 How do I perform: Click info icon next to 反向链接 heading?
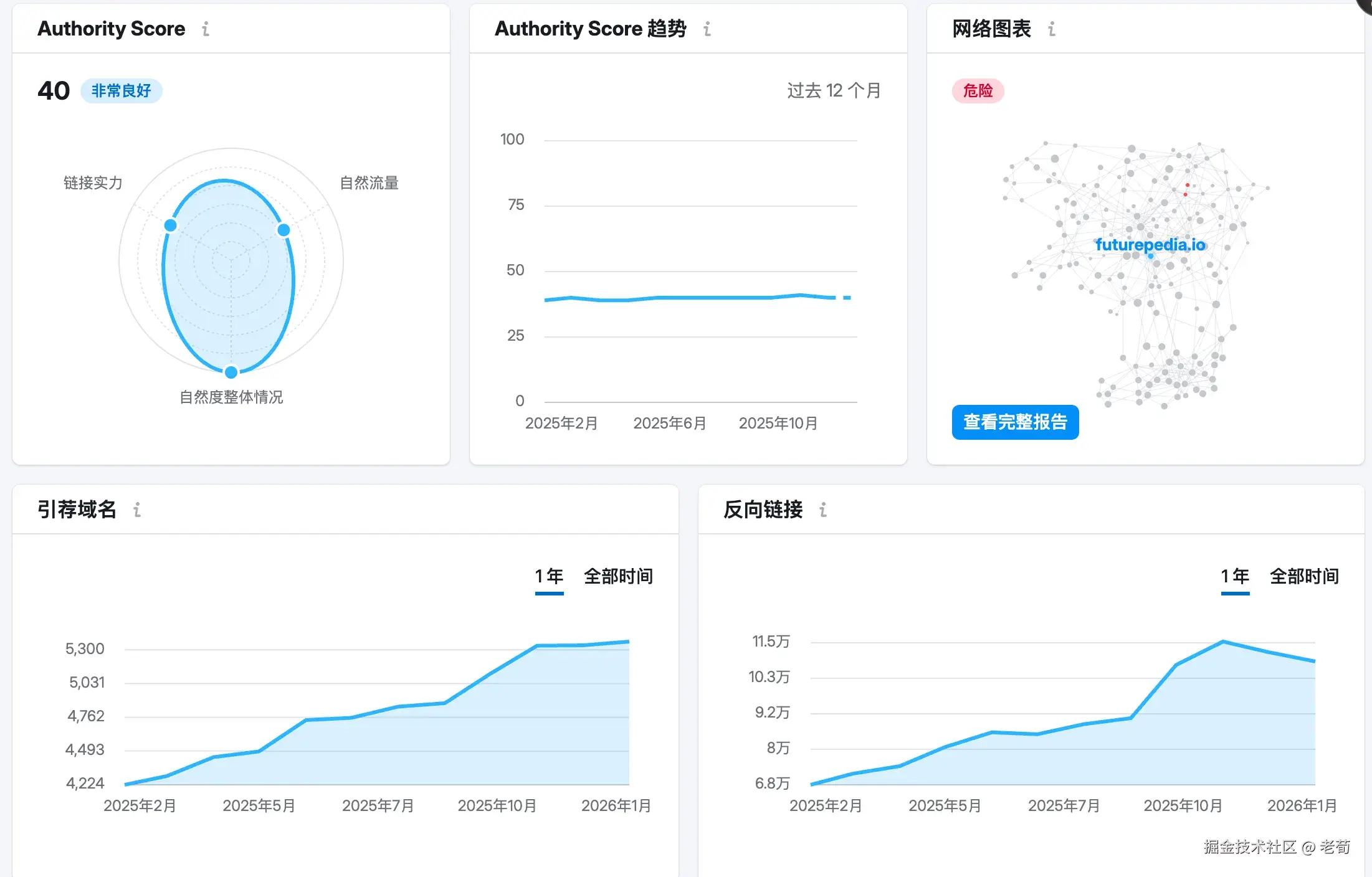pos(823,510)
